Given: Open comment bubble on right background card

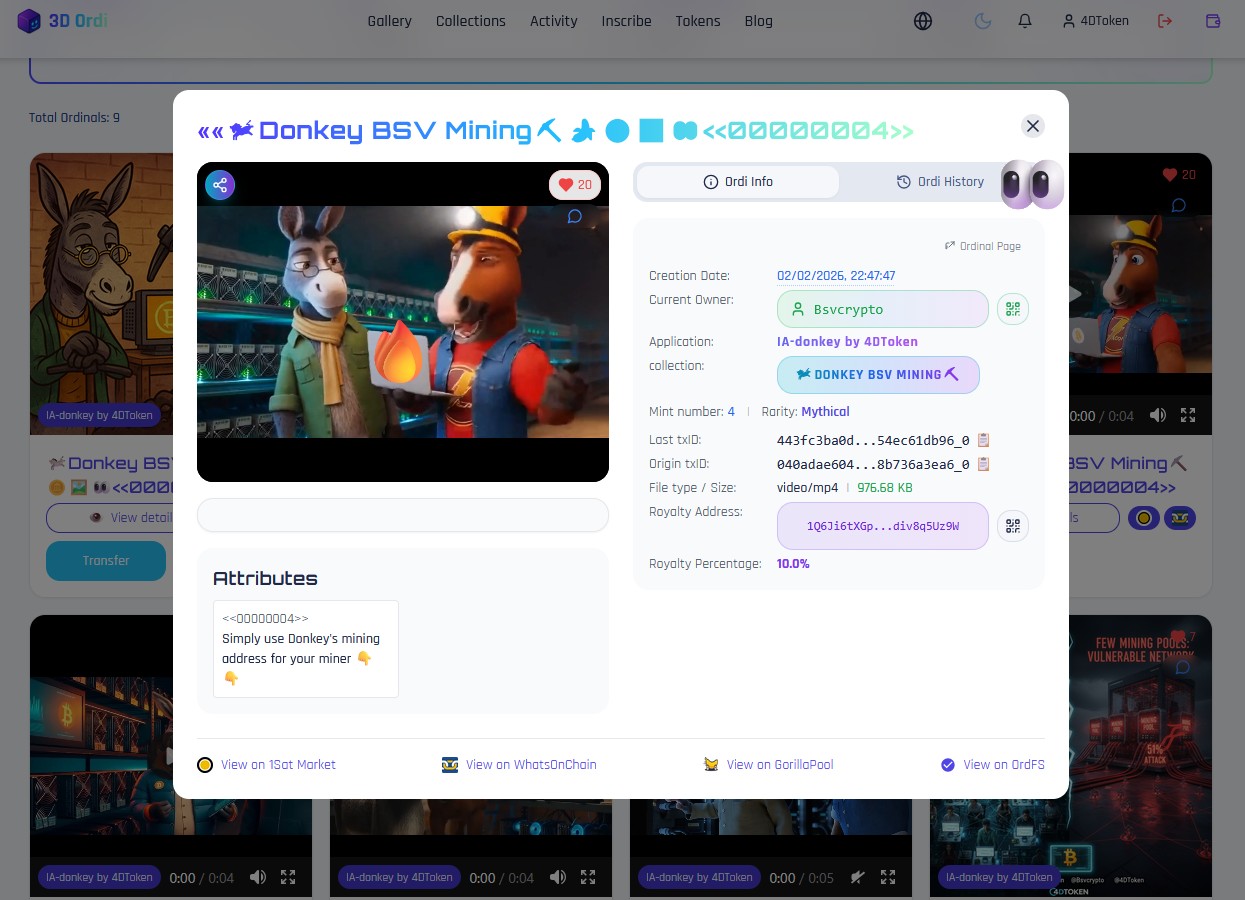Looking at the screenshot, I should click(1179, 205).
